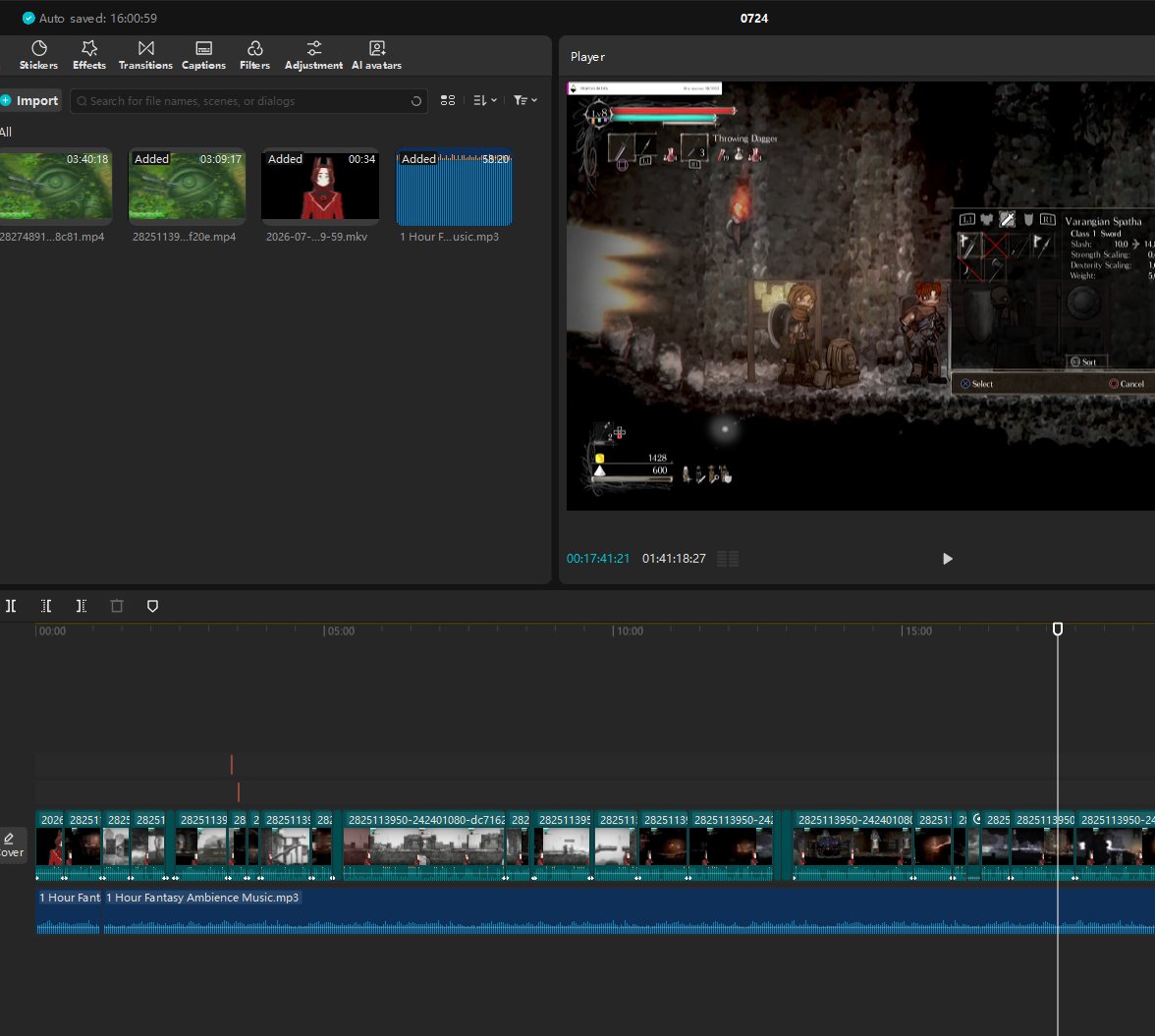Screen dimensions: 1155x1036
Task: Click the total duration 01:41:18:27
Action: (x=674, y=559)
